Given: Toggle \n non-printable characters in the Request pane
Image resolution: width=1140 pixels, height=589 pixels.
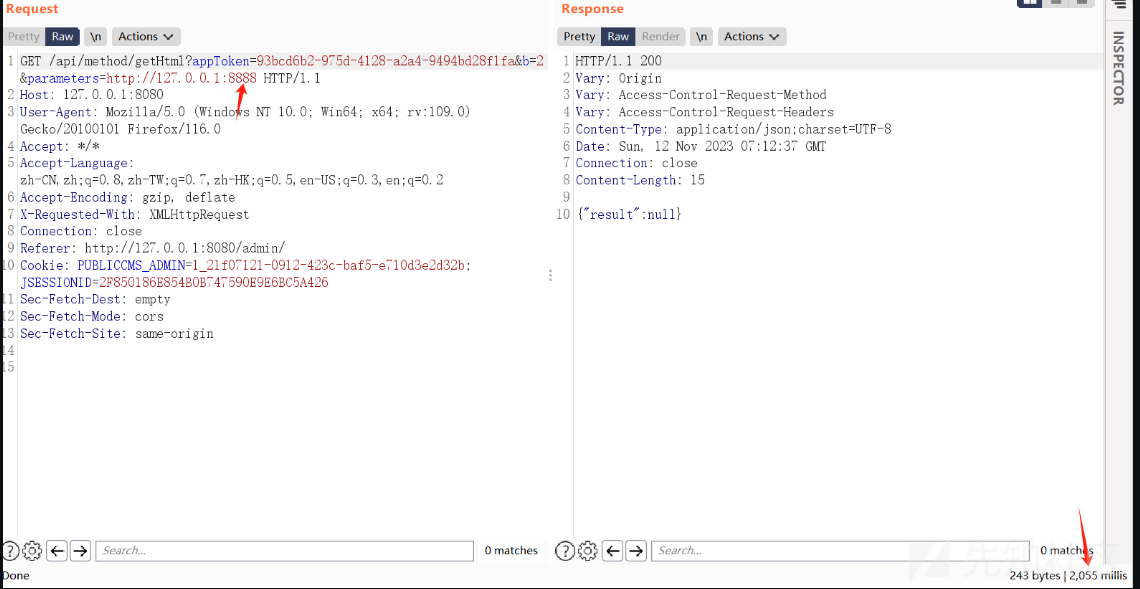Looking at the screenshot, I should 95,36.
